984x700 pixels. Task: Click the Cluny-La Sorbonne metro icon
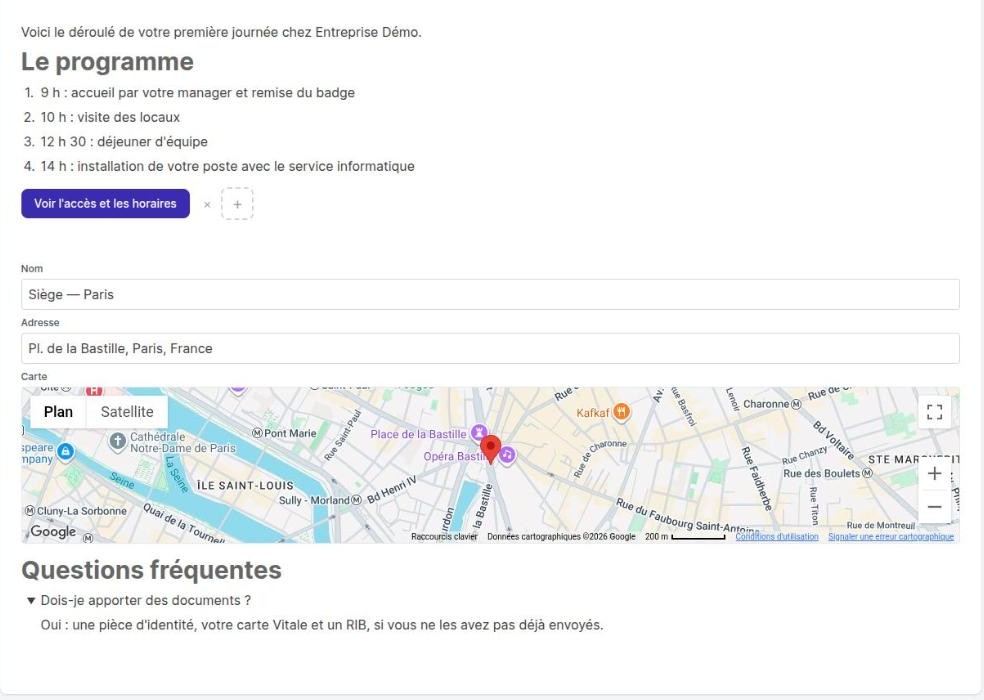(x=29, y=511)
